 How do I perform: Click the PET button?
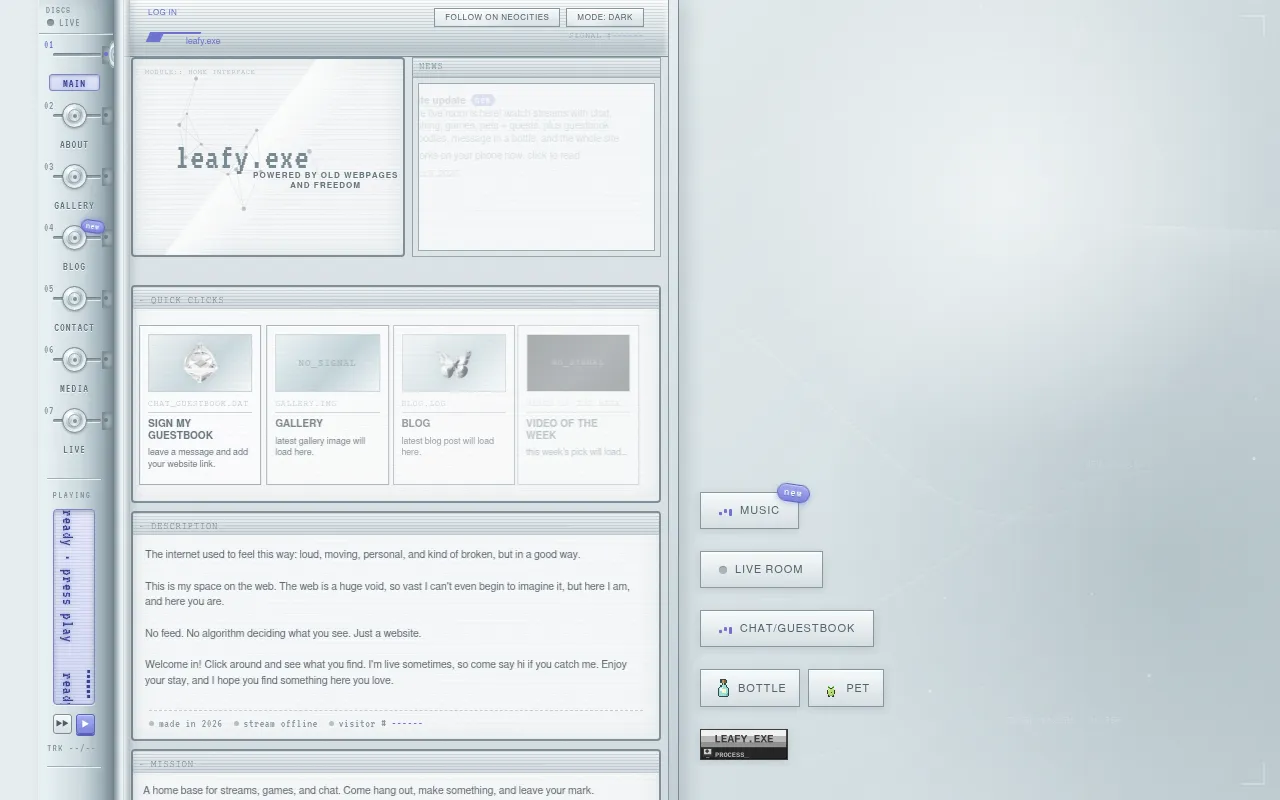846,688
